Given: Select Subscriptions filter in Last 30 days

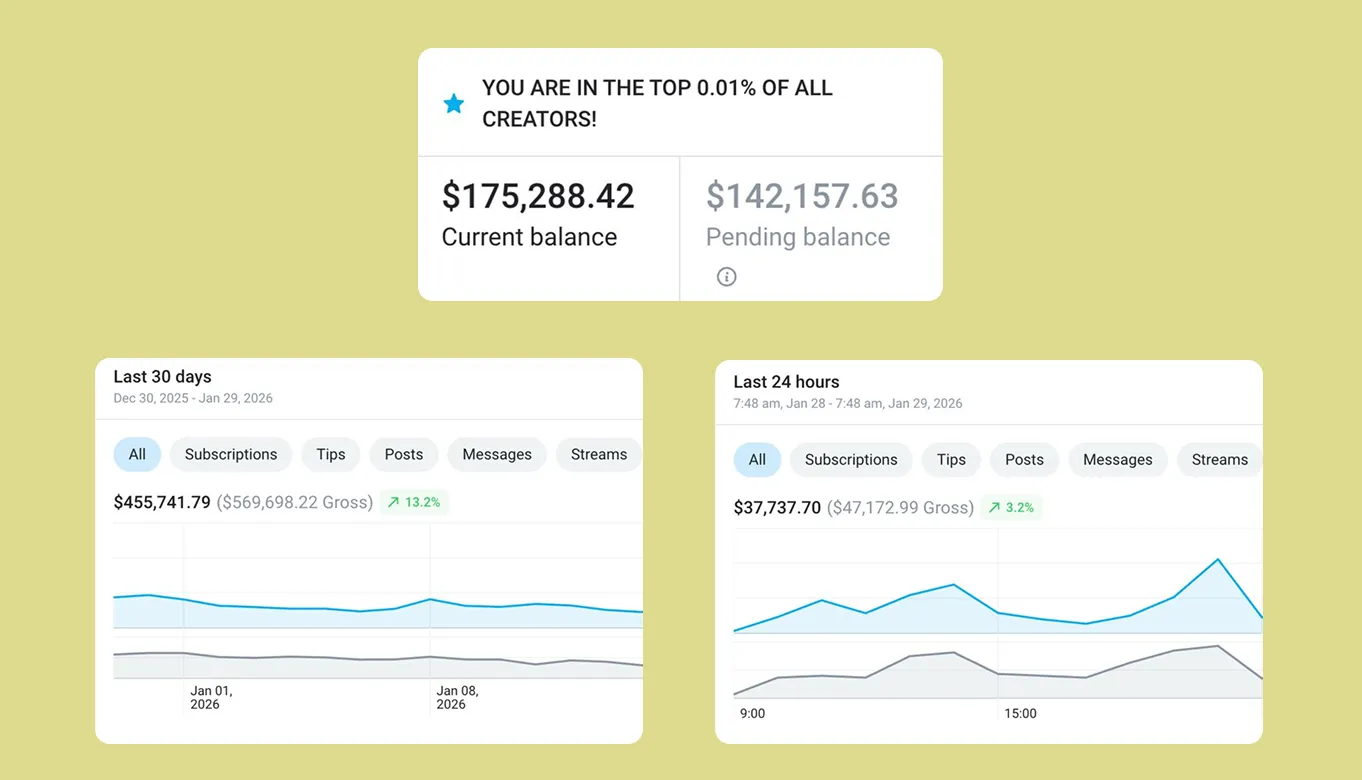Looking at the screenshot, I should [231, 454].
